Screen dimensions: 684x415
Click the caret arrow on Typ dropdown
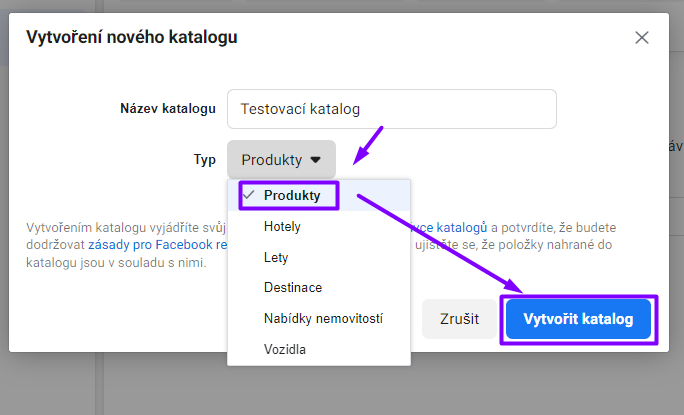[315, 159]
